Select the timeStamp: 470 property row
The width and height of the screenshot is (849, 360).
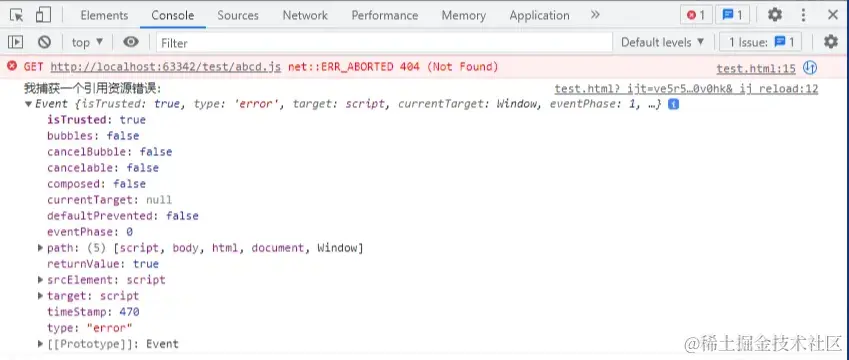coord(93,312)
